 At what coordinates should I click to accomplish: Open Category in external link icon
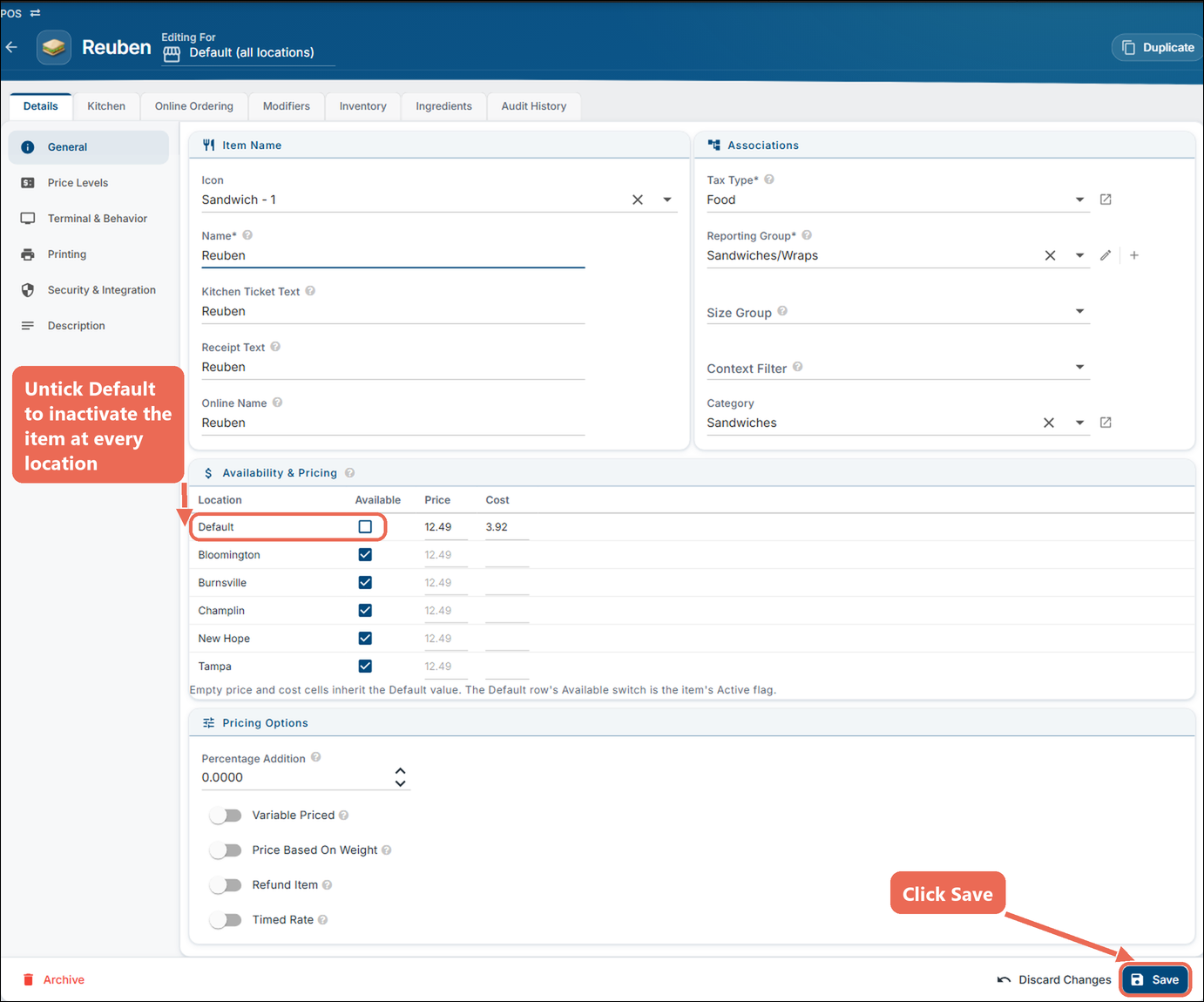pyautogui.click(x=1106, y=423)
